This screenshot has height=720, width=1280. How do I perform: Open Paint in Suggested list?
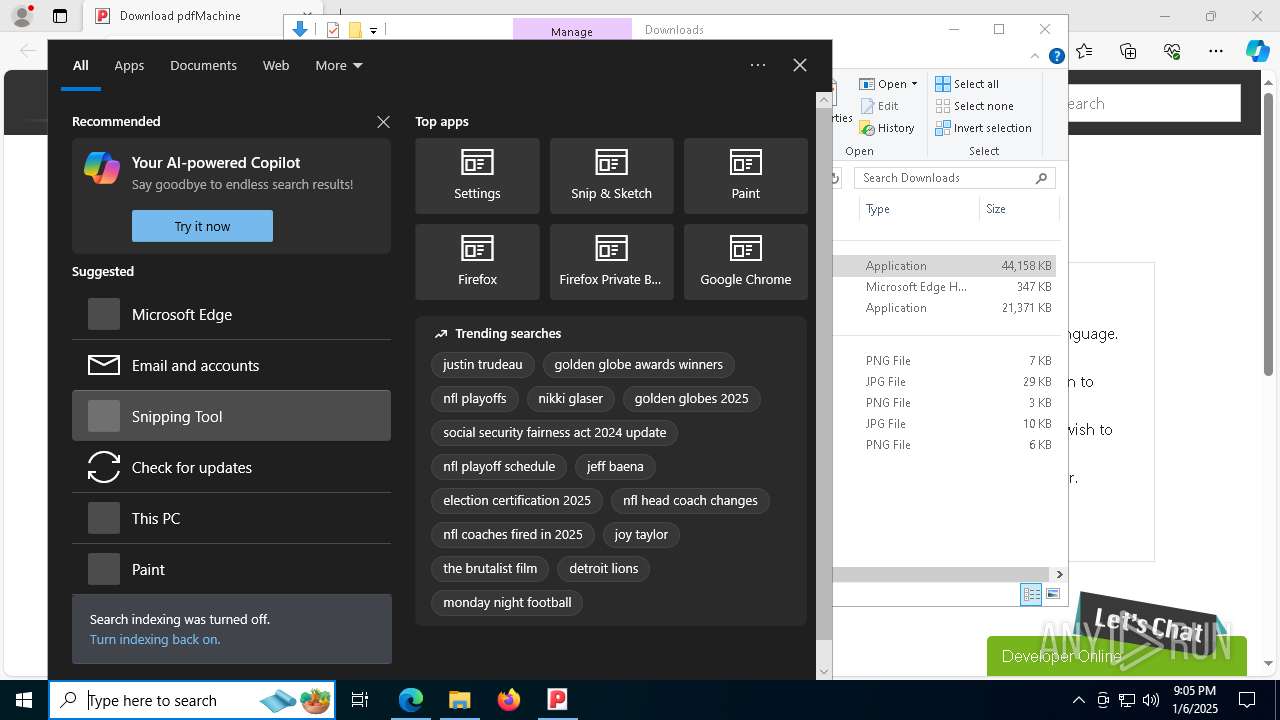231,569
